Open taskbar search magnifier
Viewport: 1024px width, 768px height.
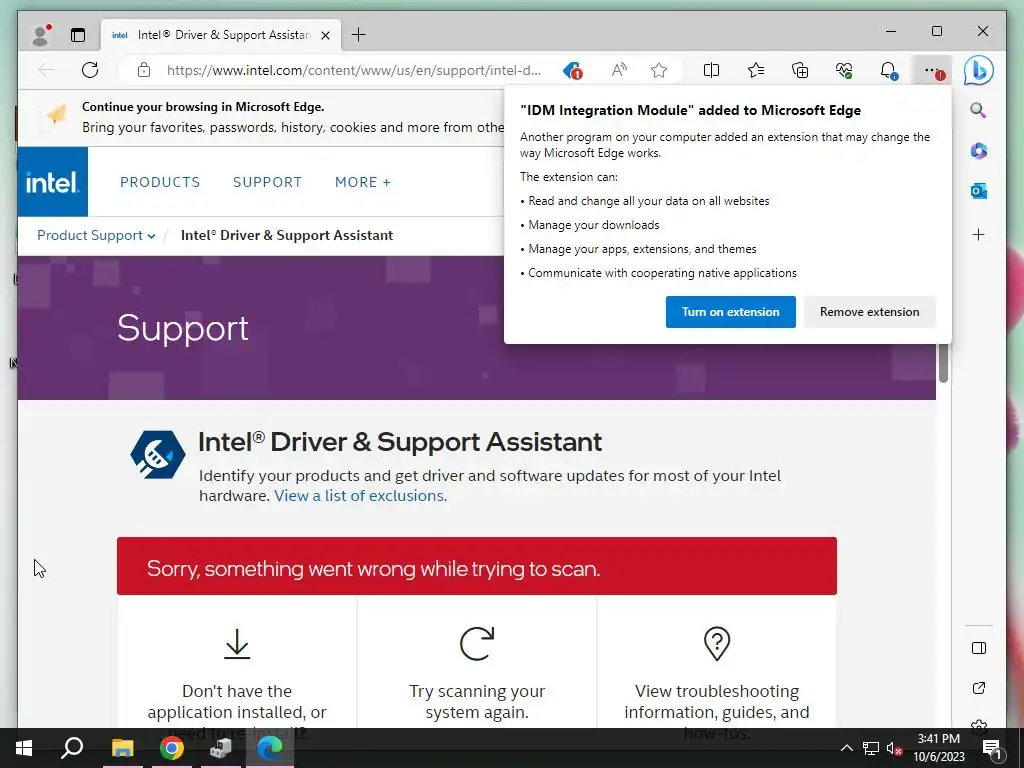tap(72, 748)
